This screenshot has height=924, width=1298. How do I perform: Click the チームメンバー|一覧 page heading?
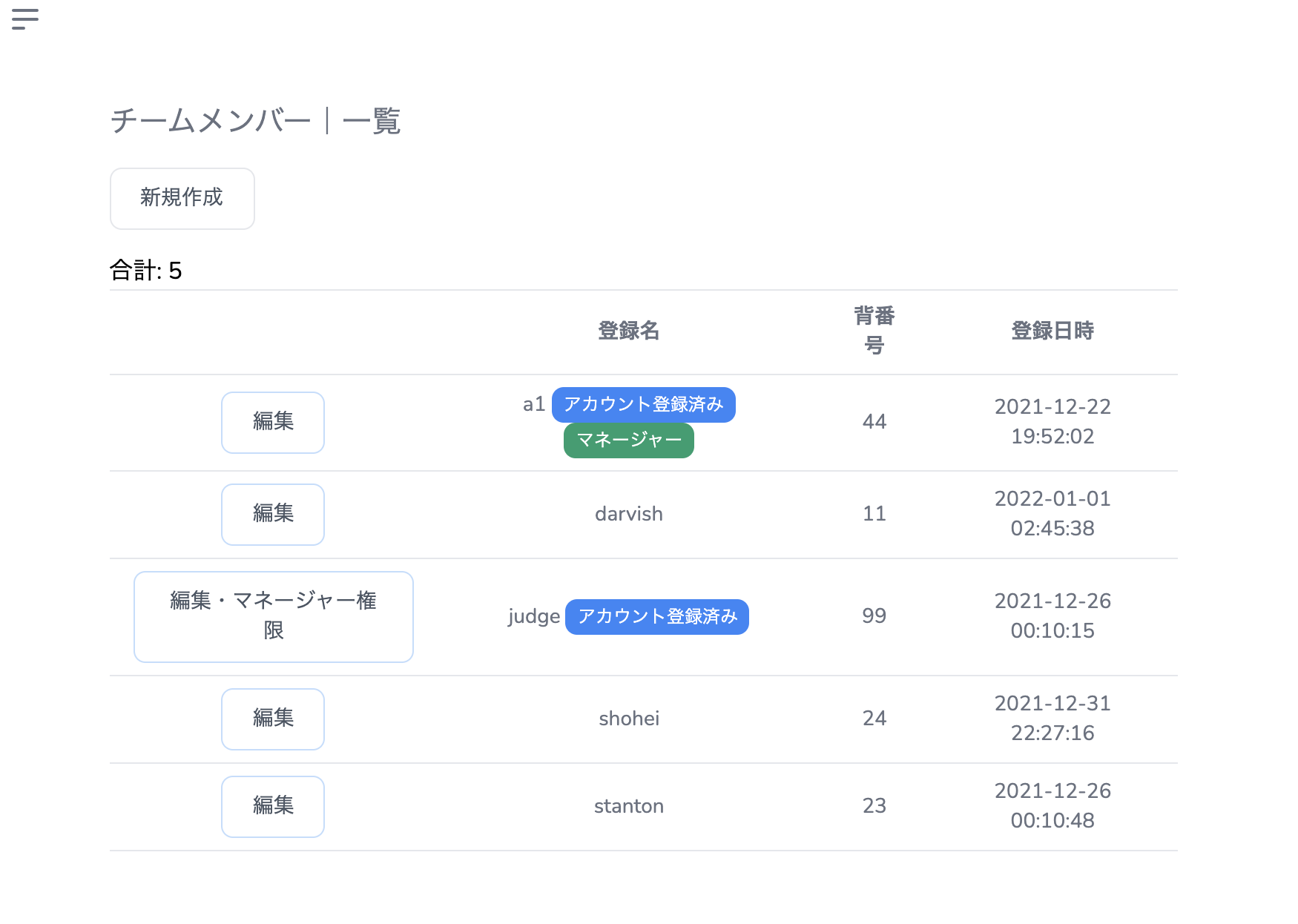click(x=255, y=121)
